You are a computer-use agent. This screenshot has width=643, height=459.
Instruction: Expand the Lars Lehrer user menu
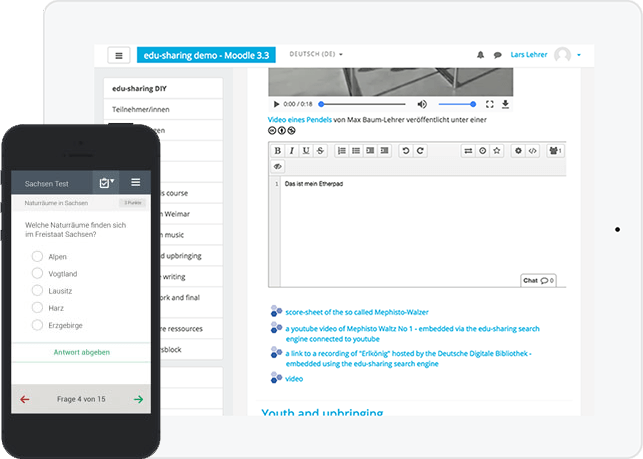[x=579, y=55]
